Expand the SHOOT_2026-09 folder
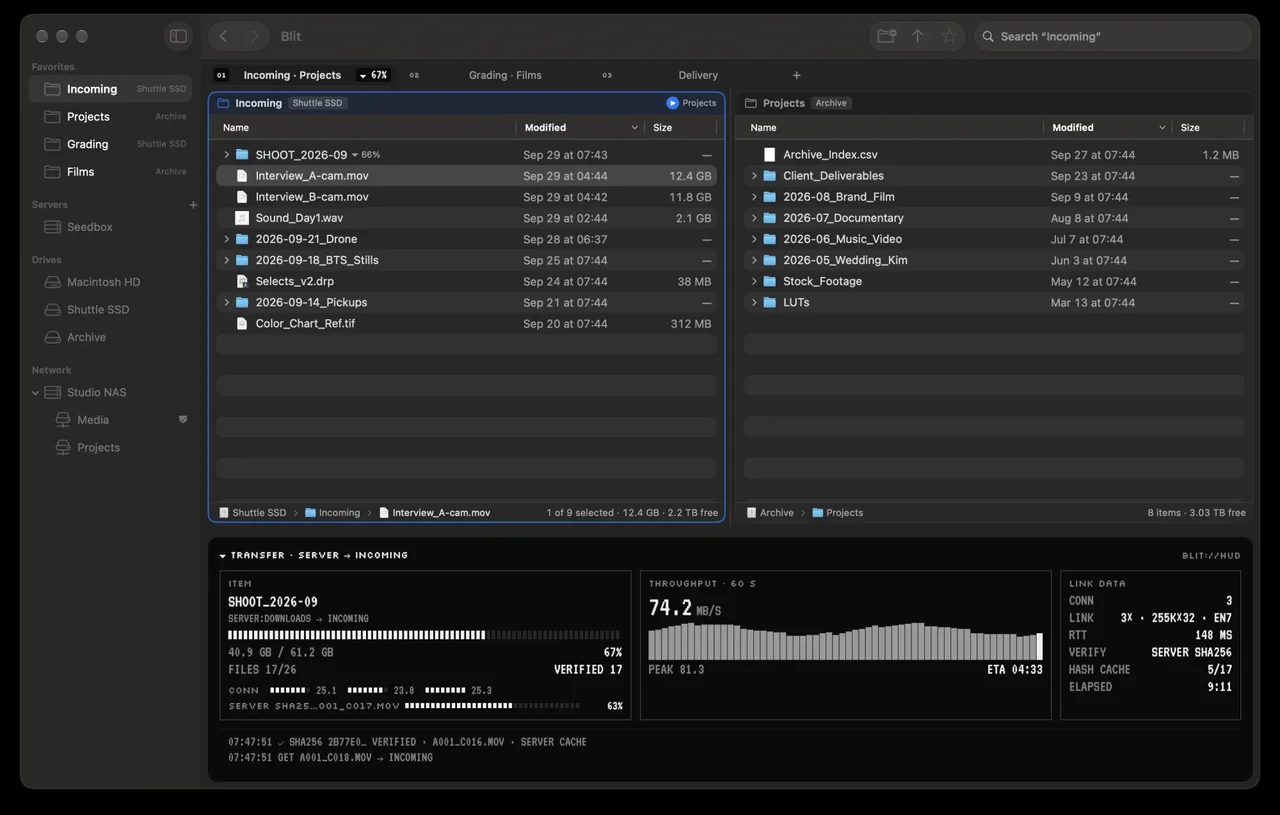Image resolution: width=1280 pixels, height=815 pixels. coord(227,155)
